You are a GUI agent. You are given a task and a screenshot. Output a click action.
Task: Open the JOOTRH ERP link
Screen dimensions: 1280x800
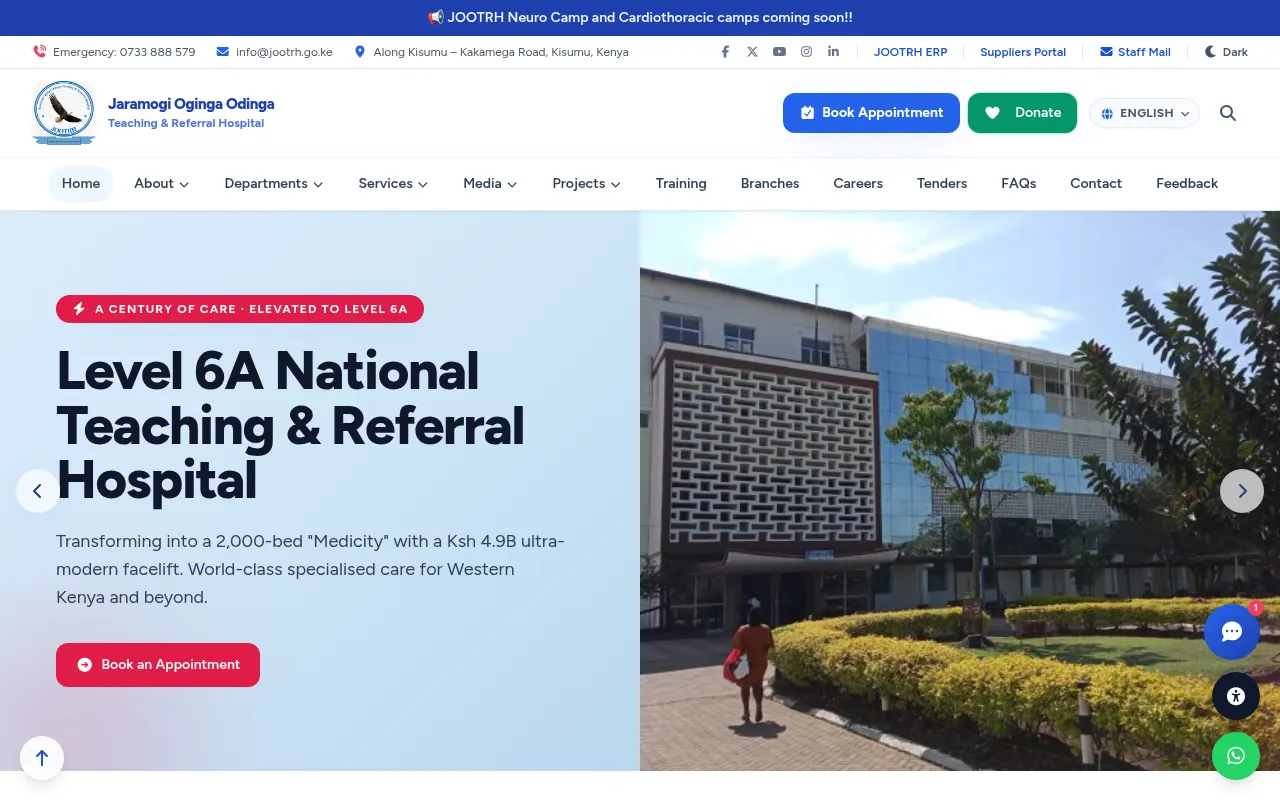(910, 52)
